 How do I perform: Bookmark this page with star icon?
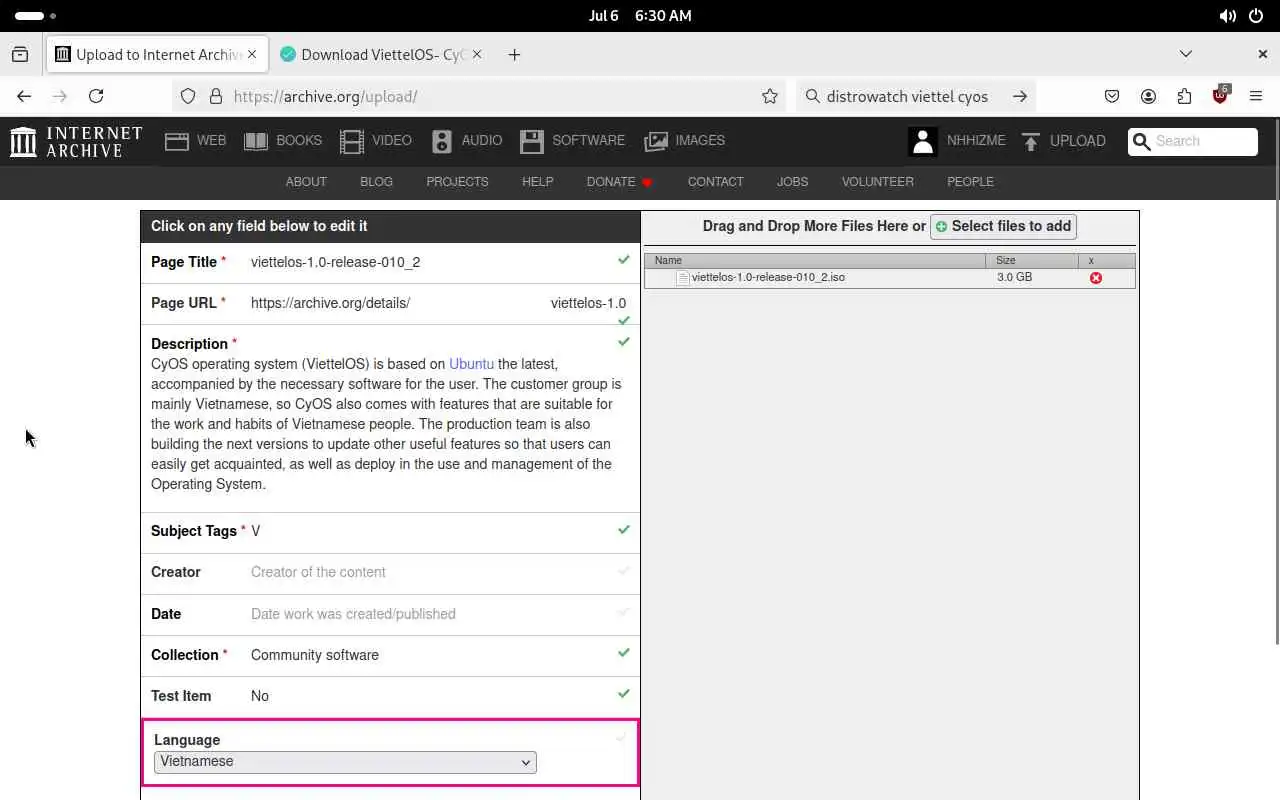(770, 96)
